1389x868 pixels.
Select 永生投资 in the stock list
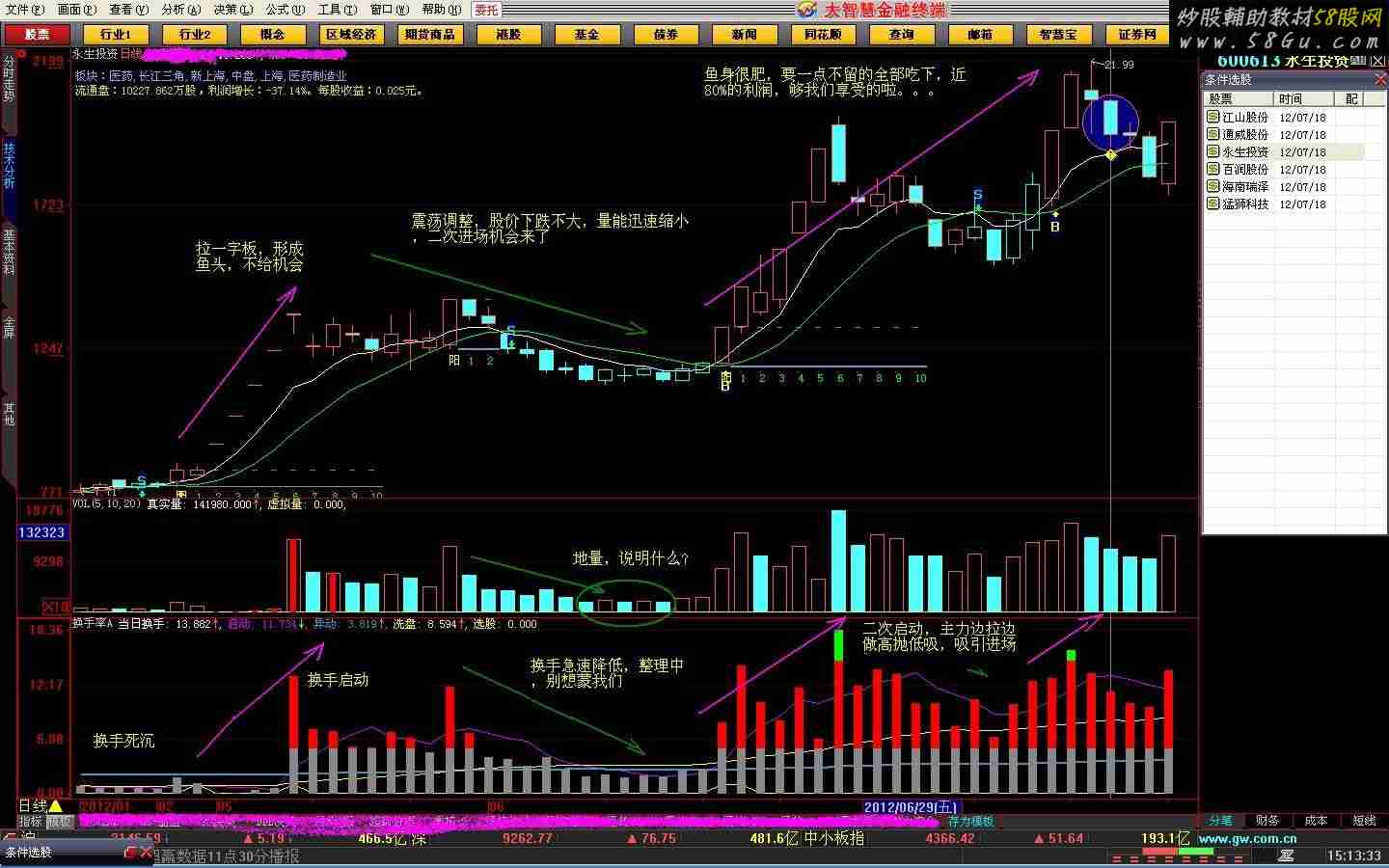[1245, 152]
